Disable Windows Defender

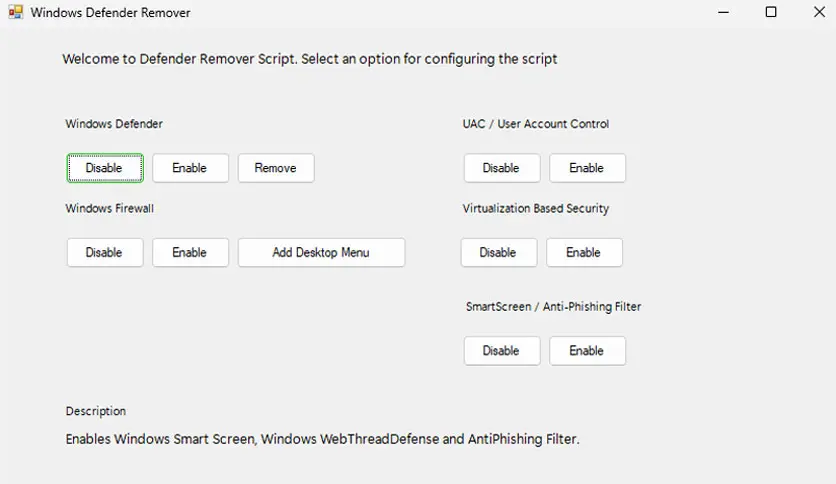coord(104,168)
